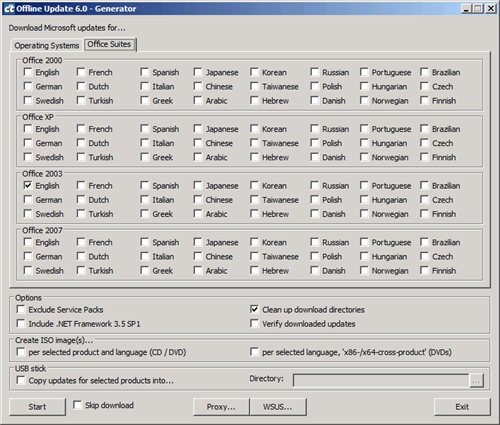Screen dimensions: 500x425
Task: Close the Offline Update window
Action: tap(491, 9)
